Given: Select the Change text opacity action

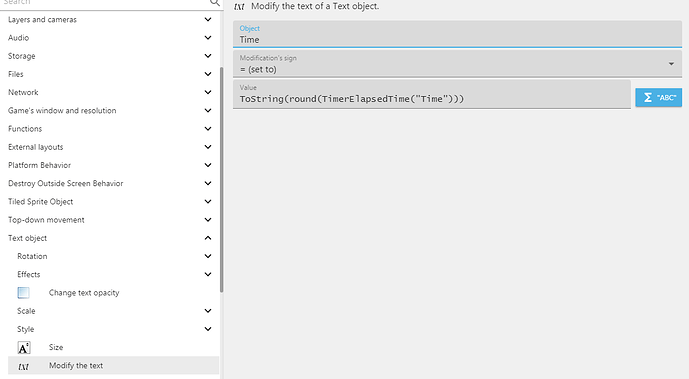Looking at the screenshot, I should pos(113,292).
